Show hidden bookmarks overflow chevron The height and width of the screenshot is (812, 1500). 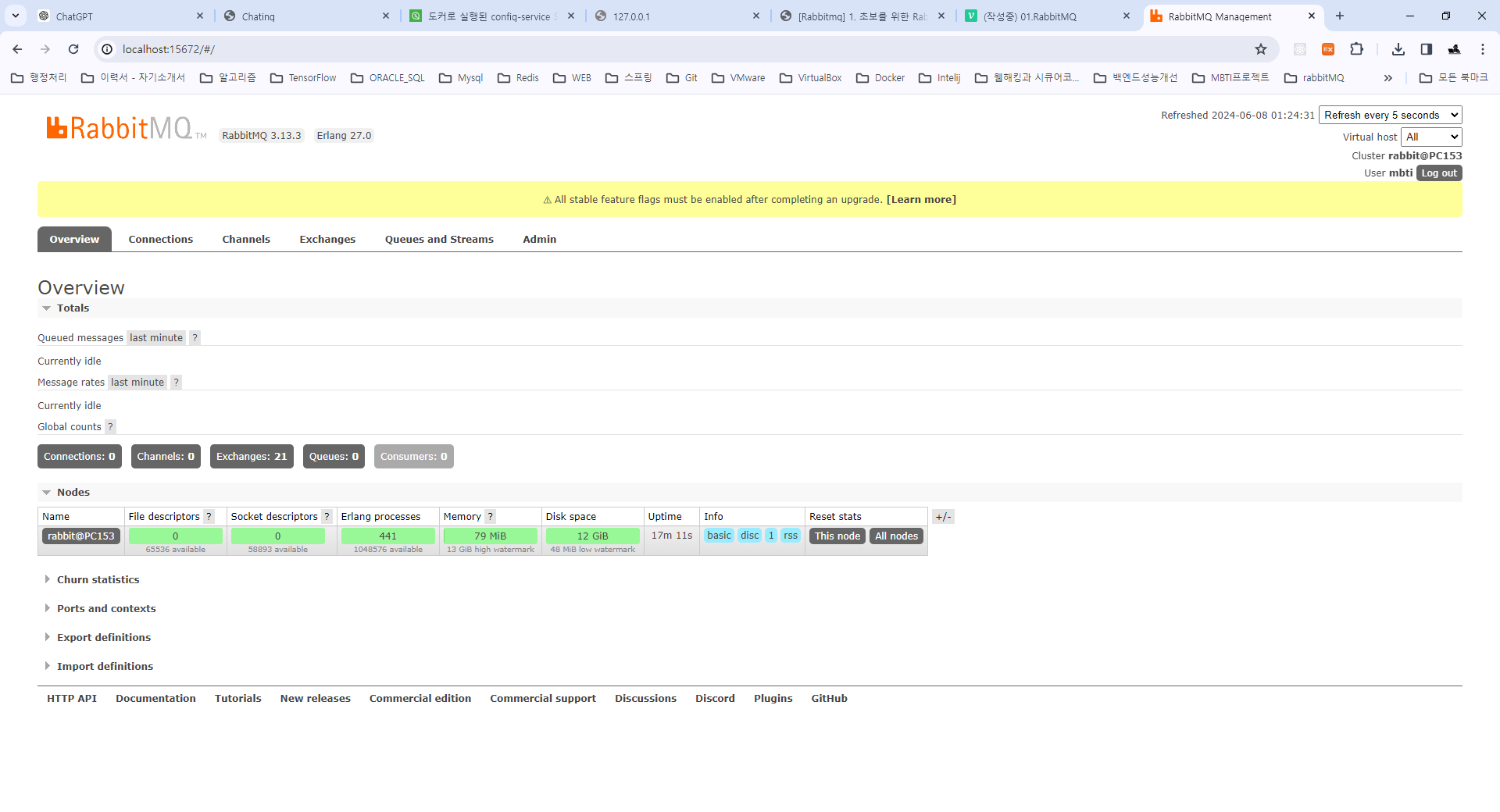(1388, 78)
